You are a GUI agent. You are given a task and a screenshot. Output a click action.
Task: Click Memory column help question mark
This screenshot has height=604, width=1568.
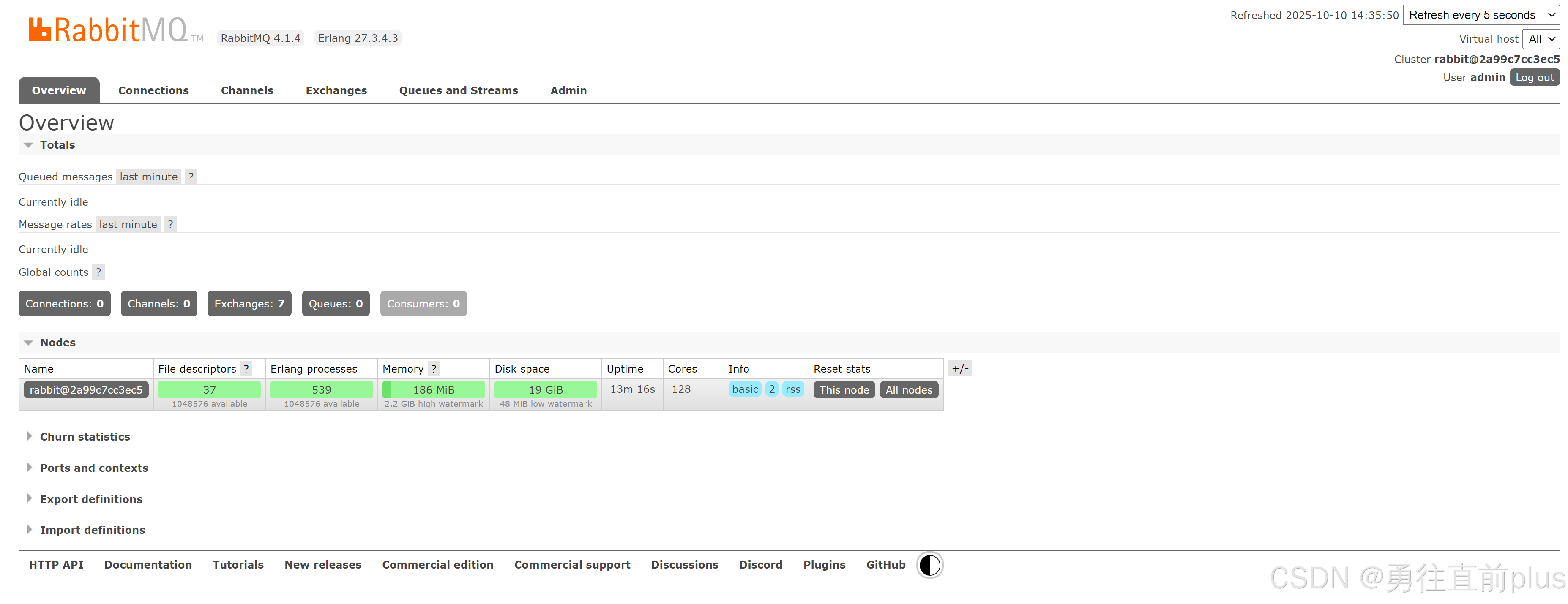point(433,369)
